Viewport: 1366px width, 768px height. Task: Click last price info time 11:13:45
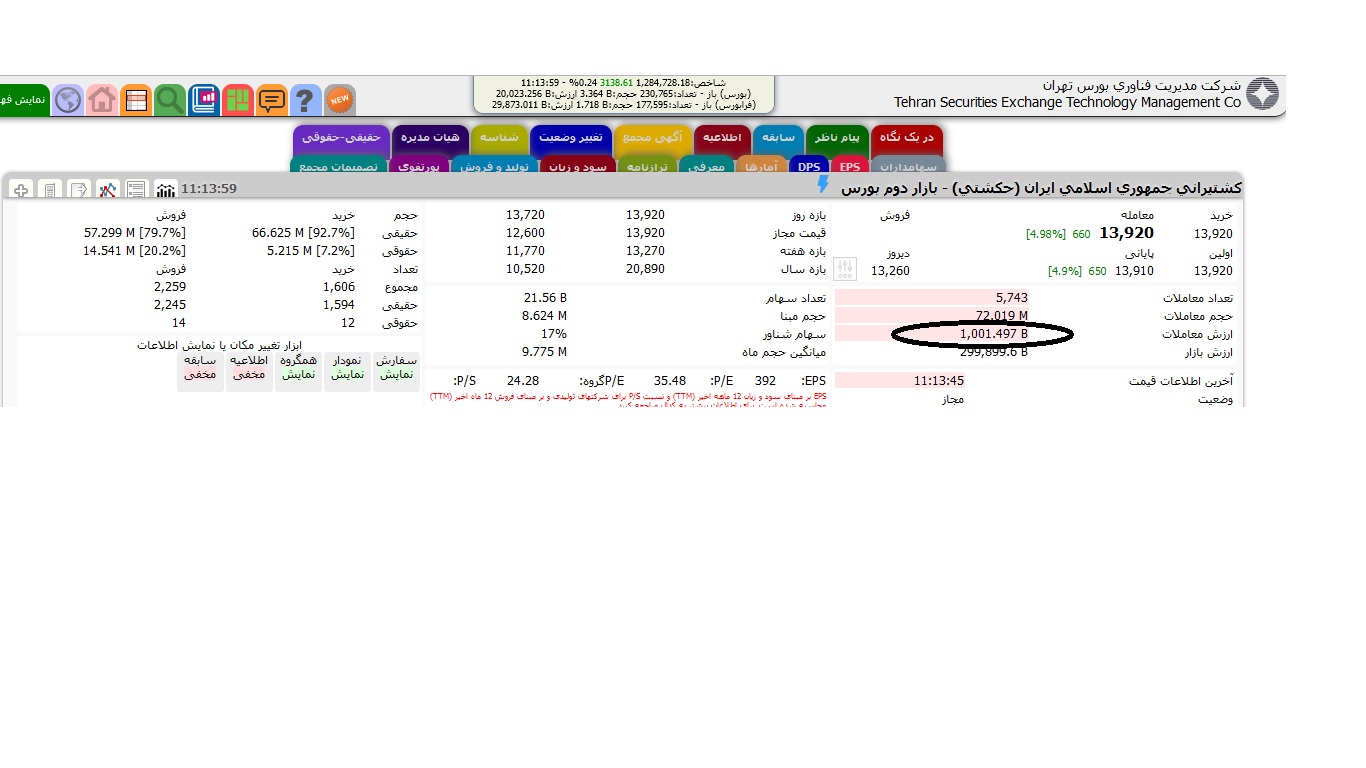point(939,381)
